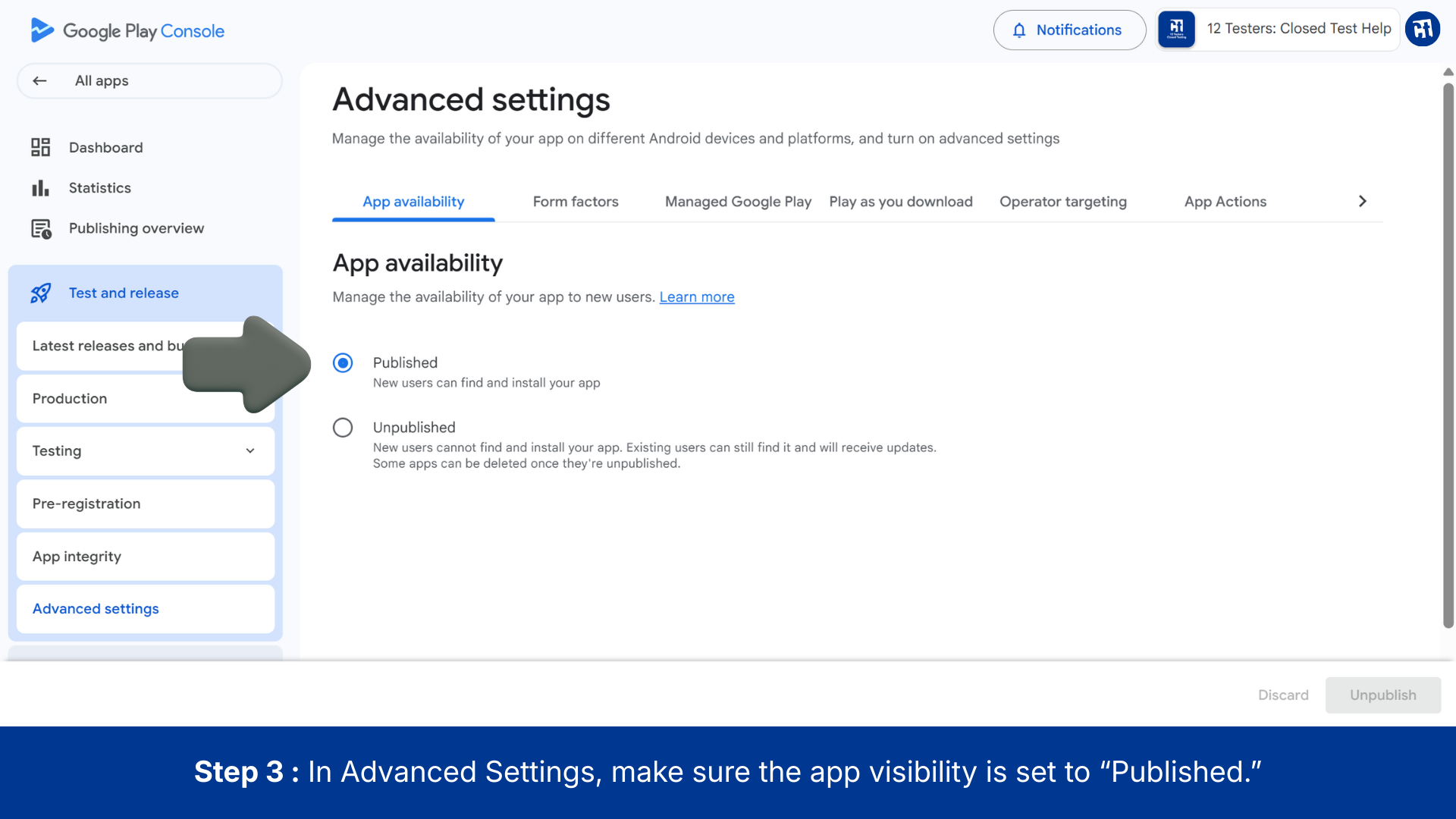Screen dimensions: 1456x819
Task: Open the account avatar at top right
Action: (1422, 30)
